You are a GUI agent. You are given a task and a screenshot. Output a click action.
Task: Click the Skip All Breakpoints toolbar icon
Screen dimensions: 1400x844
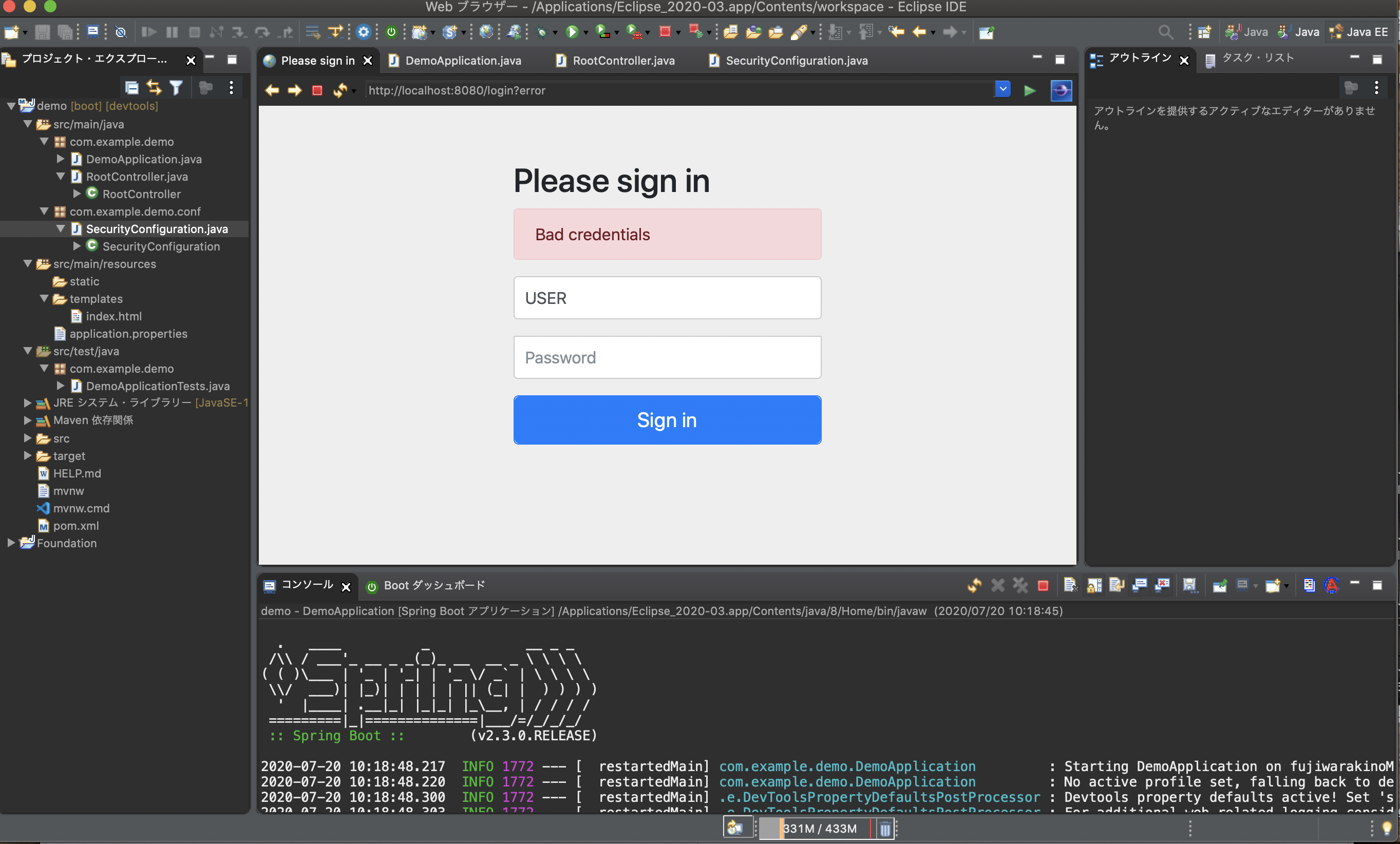(121, 32)
